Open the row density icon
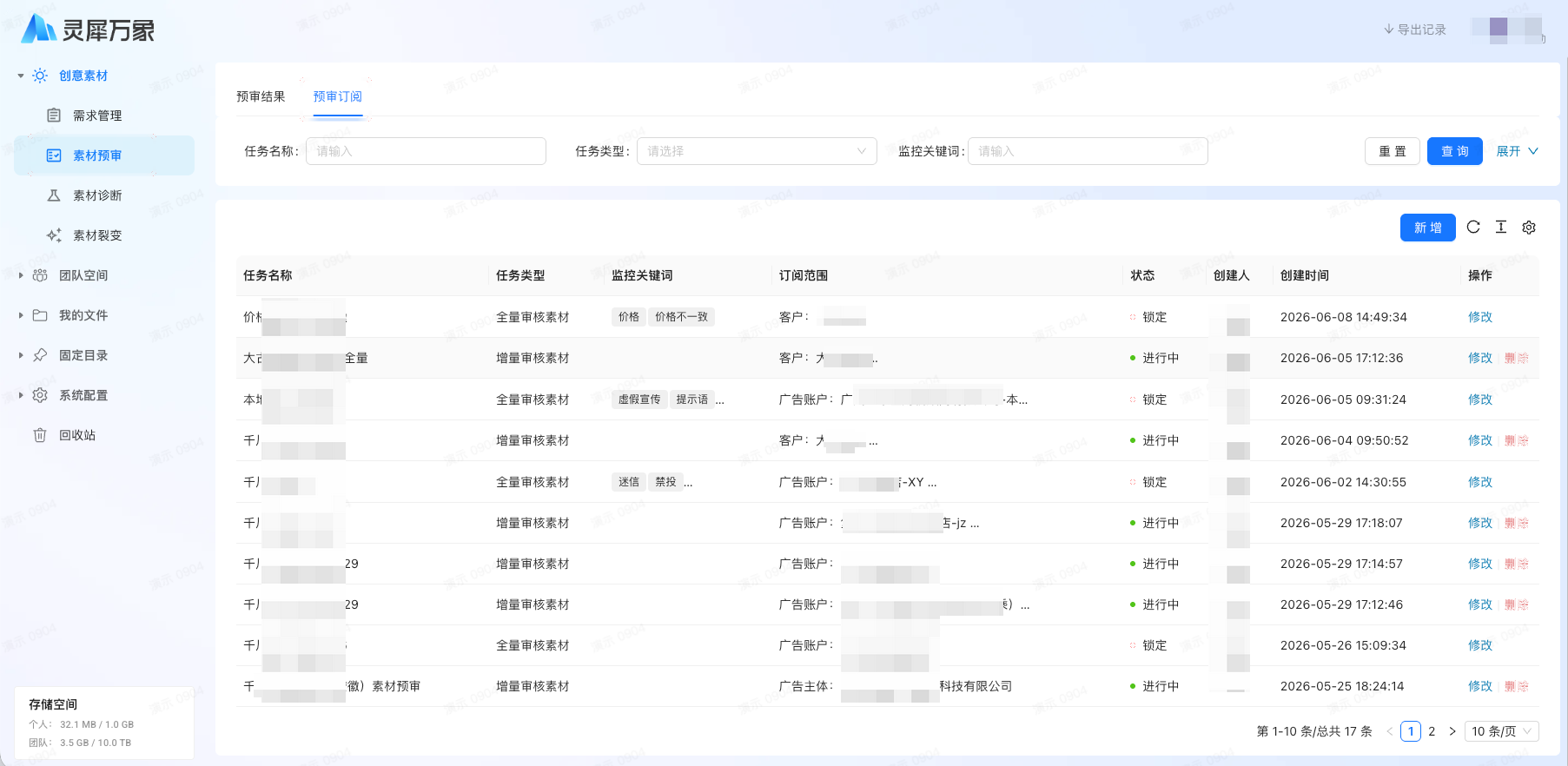Viewport: 1568px width, 766px height. (1501, 227)
